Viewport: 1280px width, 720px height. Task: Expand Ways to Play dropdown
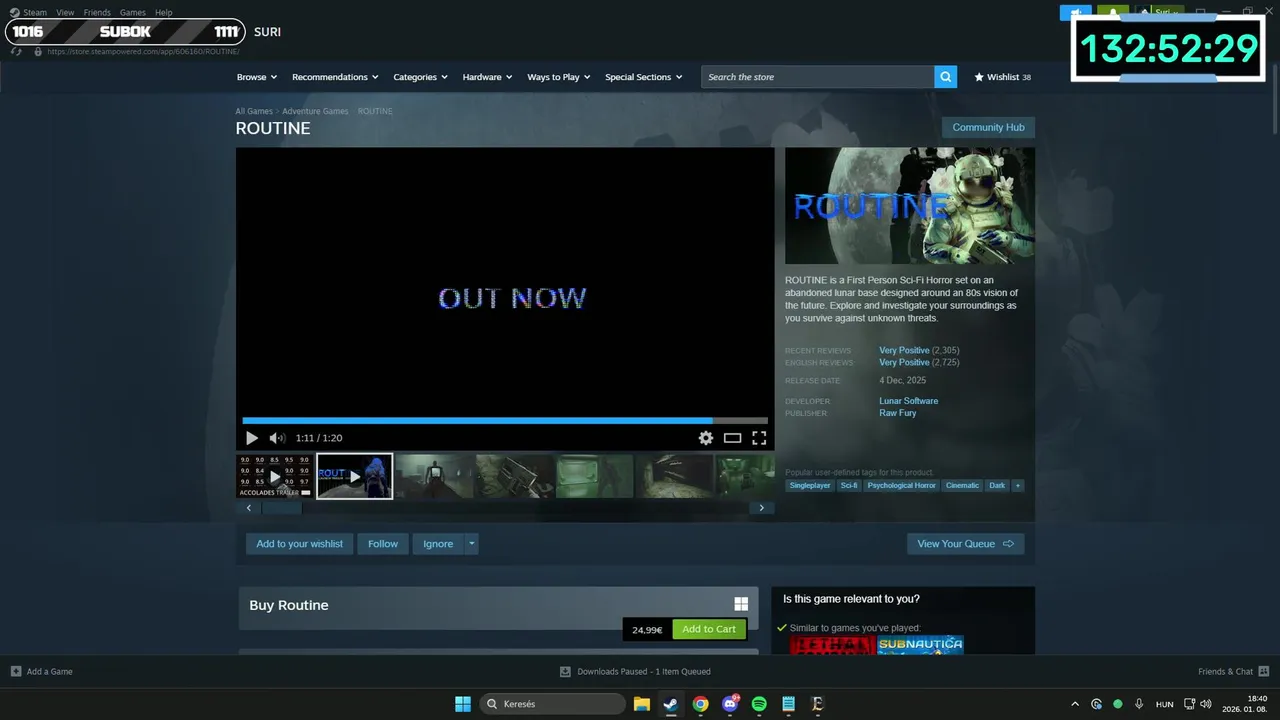(559, 77)
